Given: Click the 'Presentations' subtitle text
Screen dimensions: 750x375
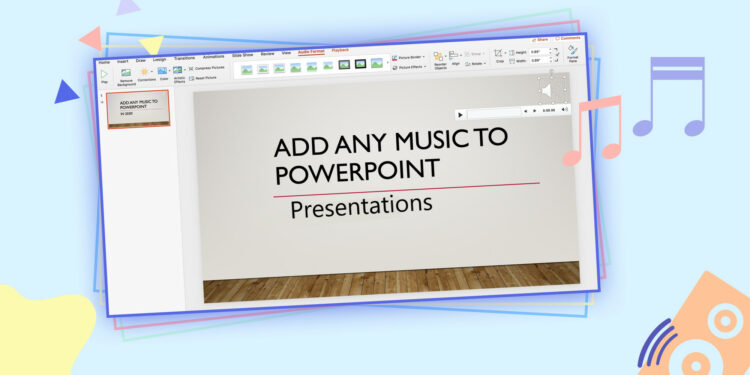Looking at the screenshot, I should [x=361, y=206].
